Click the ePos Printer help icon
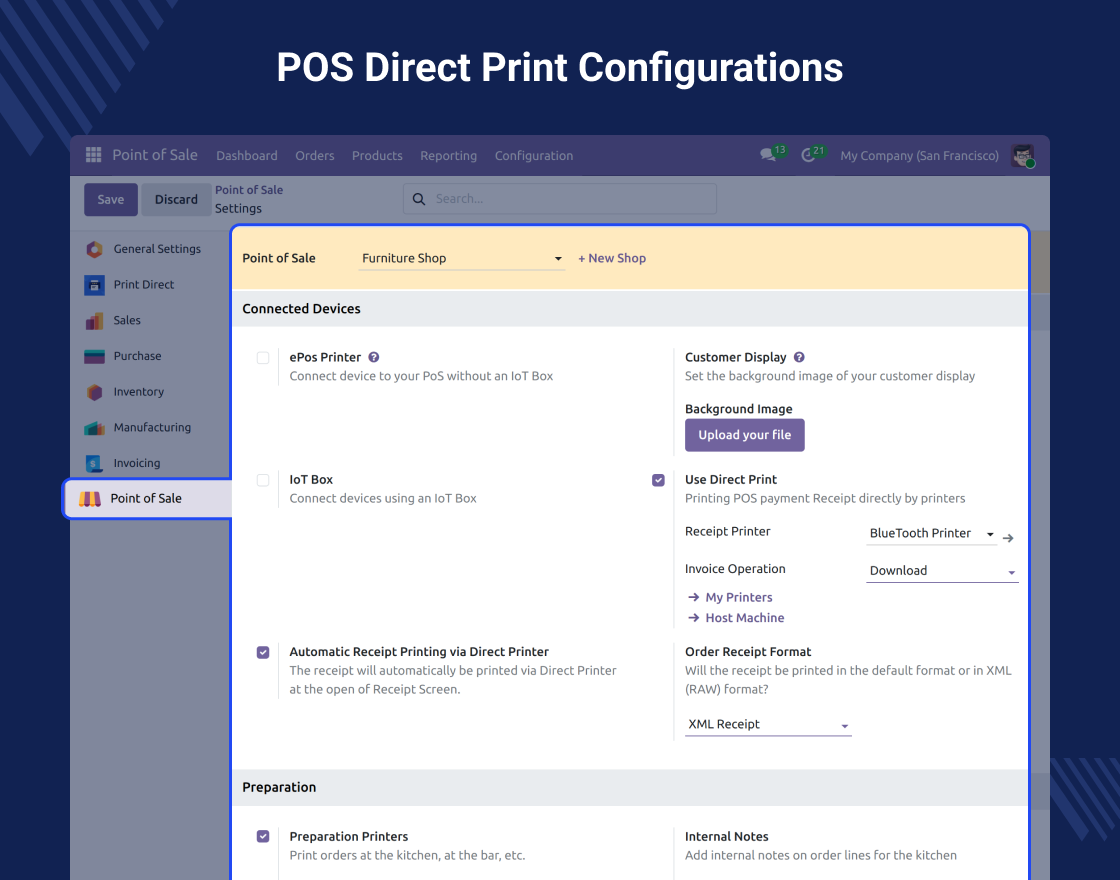1120x880 pixels. click(x=374, y=357)
